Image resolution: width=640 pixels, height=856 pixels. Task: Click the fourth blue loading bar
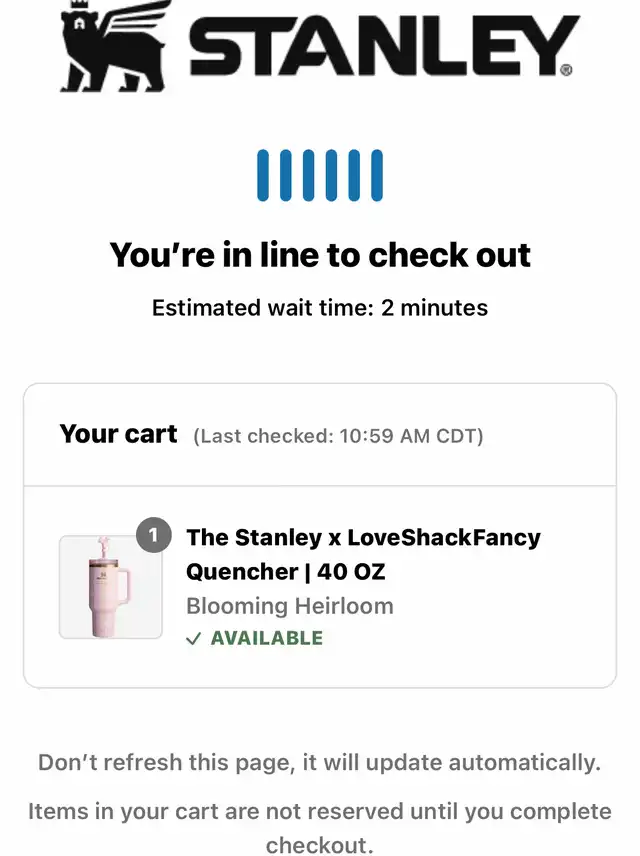point(331,175)
